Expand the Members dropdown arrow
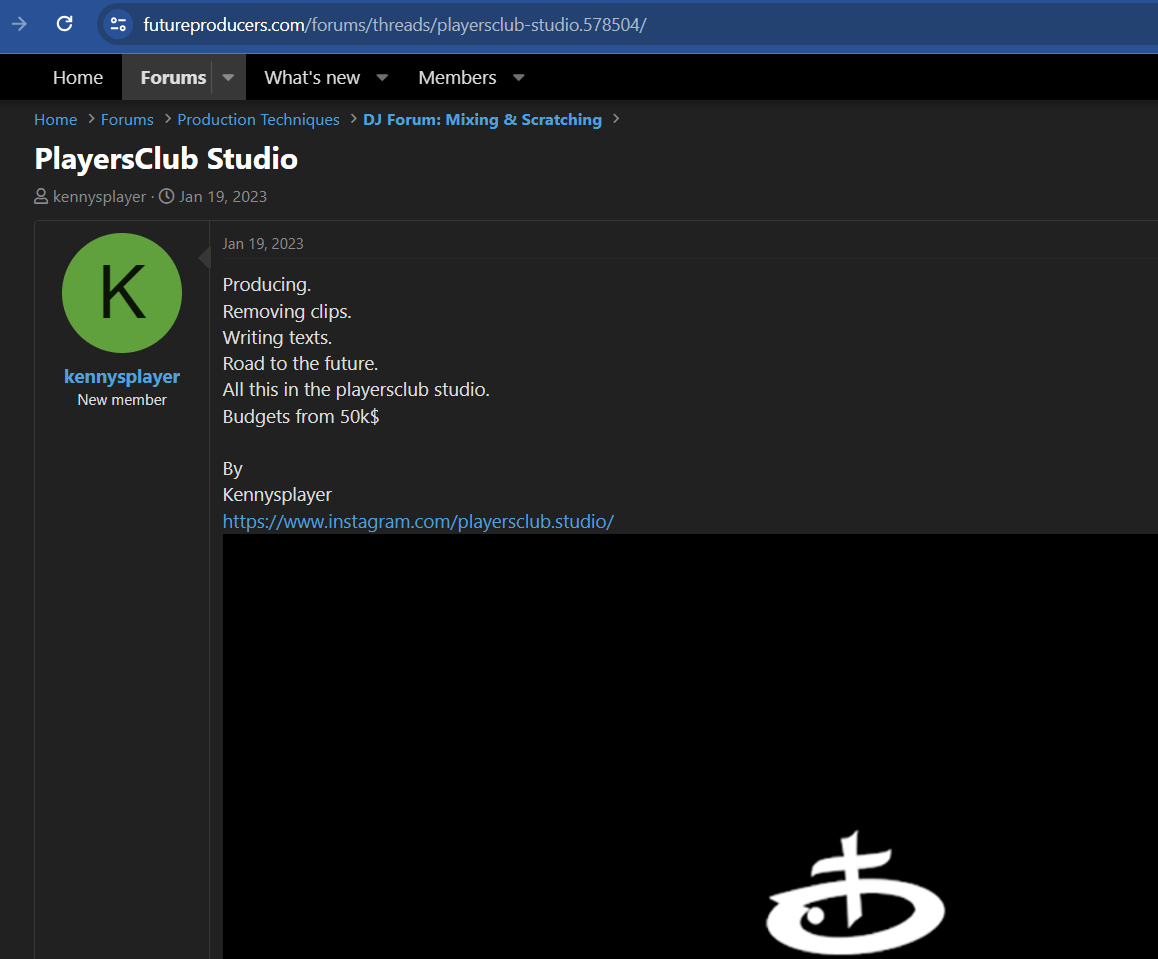Screen dimensions: 1158x959 pyautogui.click(x=518, y=78)
